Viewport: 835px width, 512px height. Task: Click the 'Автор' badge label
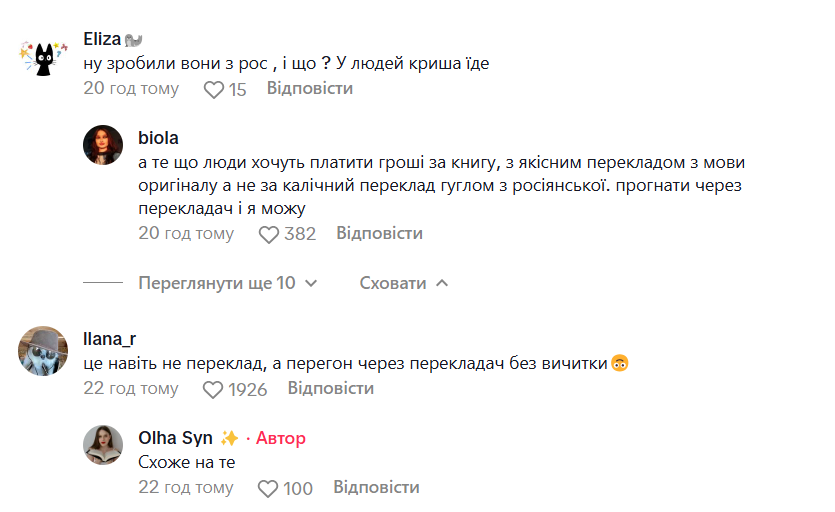click(x=281, y=438)
